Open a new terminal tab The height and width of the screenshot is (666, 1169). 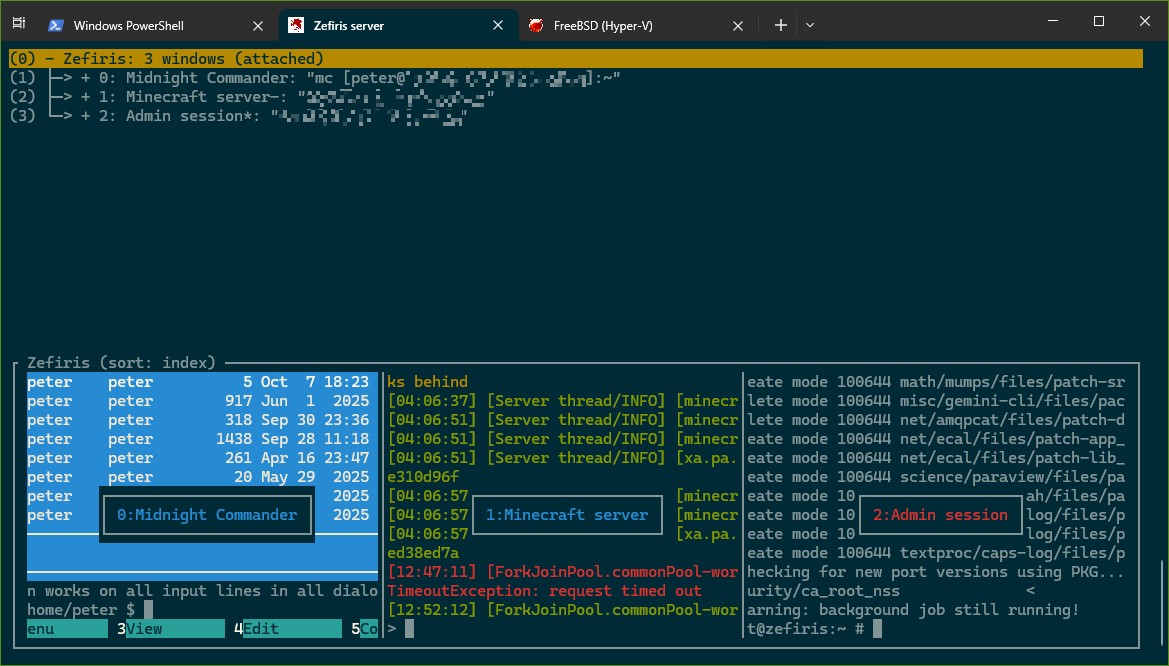[x=781, y=25]
